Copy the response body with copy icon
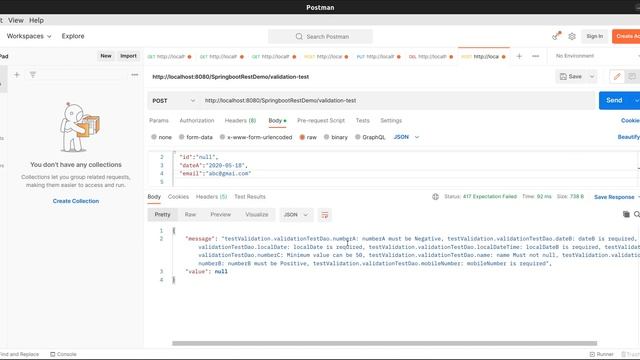 coord(626,214)
